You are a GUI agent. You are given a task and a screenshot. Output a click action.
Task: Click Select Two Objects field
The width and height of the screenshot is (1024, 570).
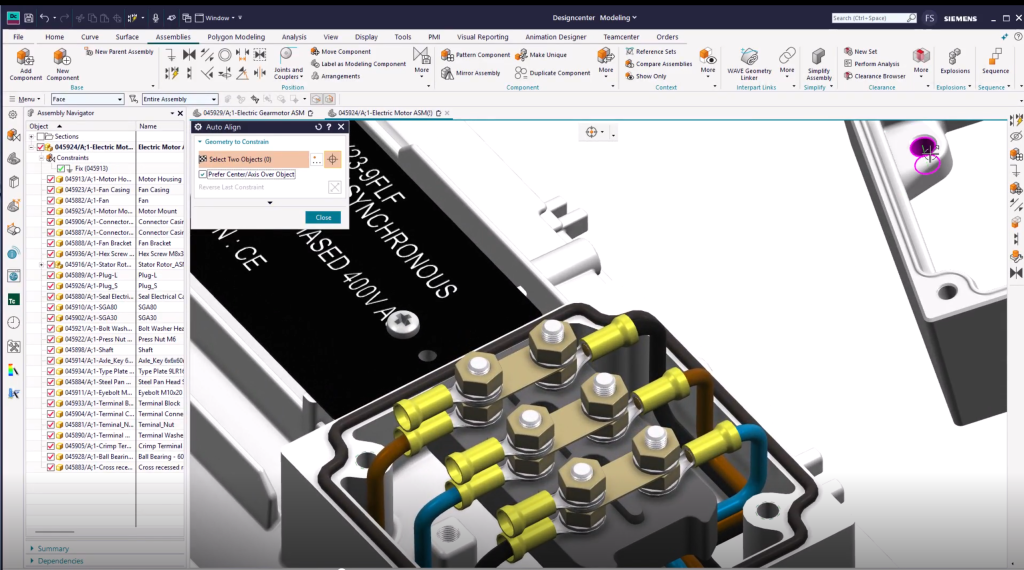pyautogui.click(x=253, y=159)
